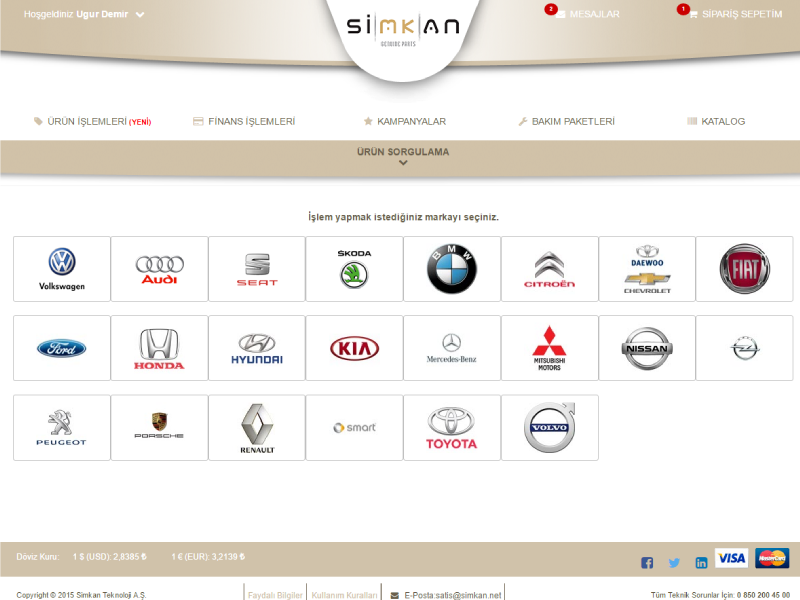Choose the BMW brand tile
This screenshot has height=600, width=800.
(452, 269)
